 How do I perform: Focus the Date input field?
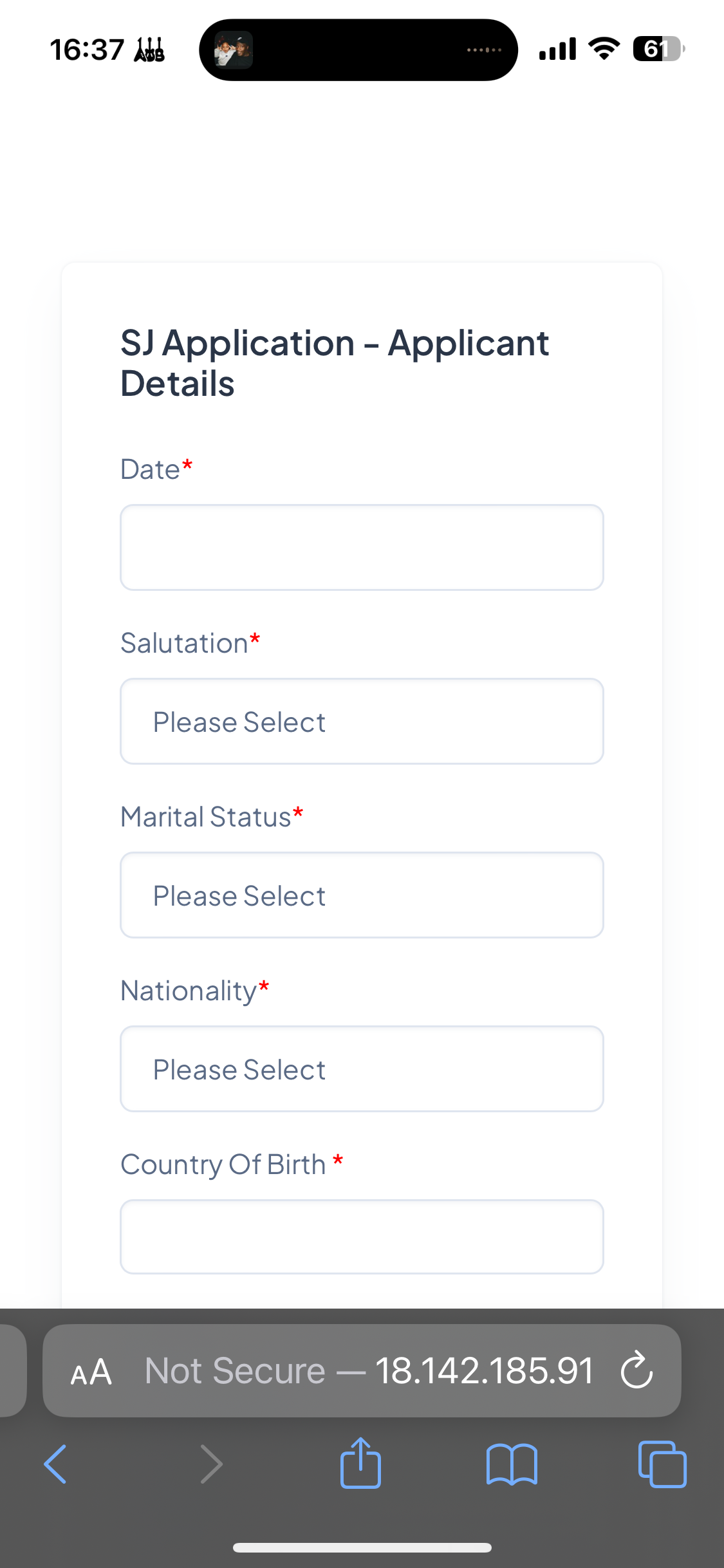[x=362, y=547]
